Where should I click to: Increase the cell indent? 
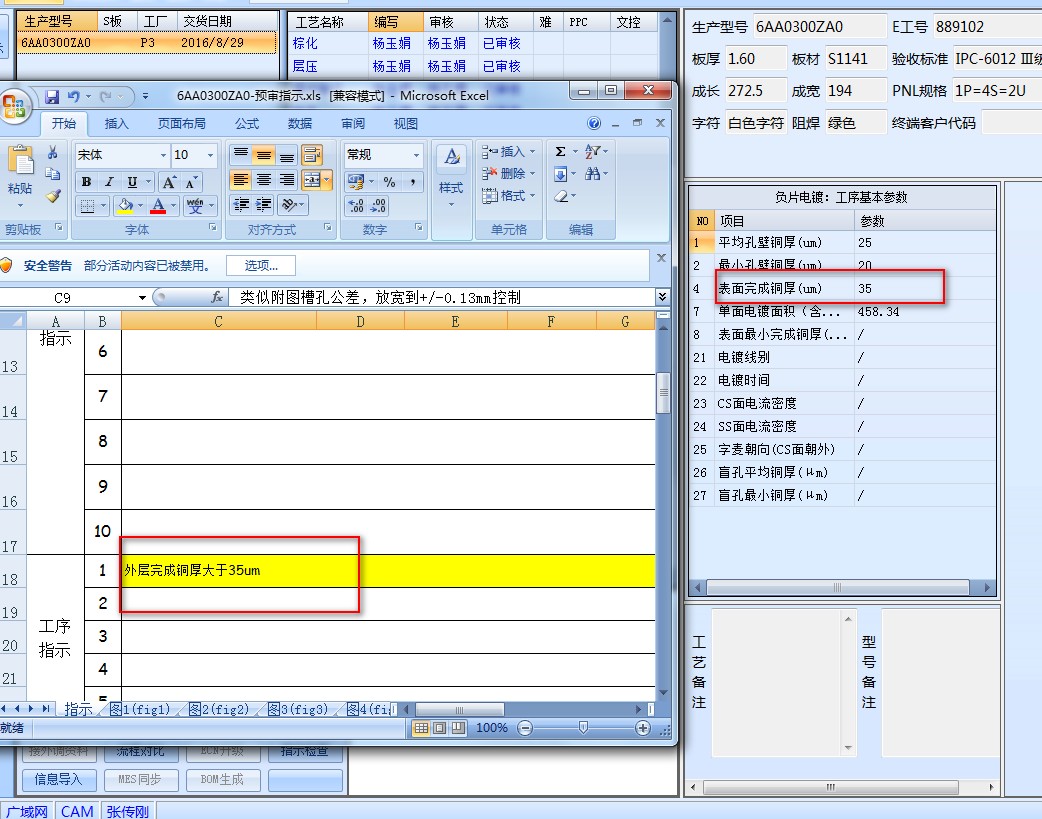click(x=264, y=205)
